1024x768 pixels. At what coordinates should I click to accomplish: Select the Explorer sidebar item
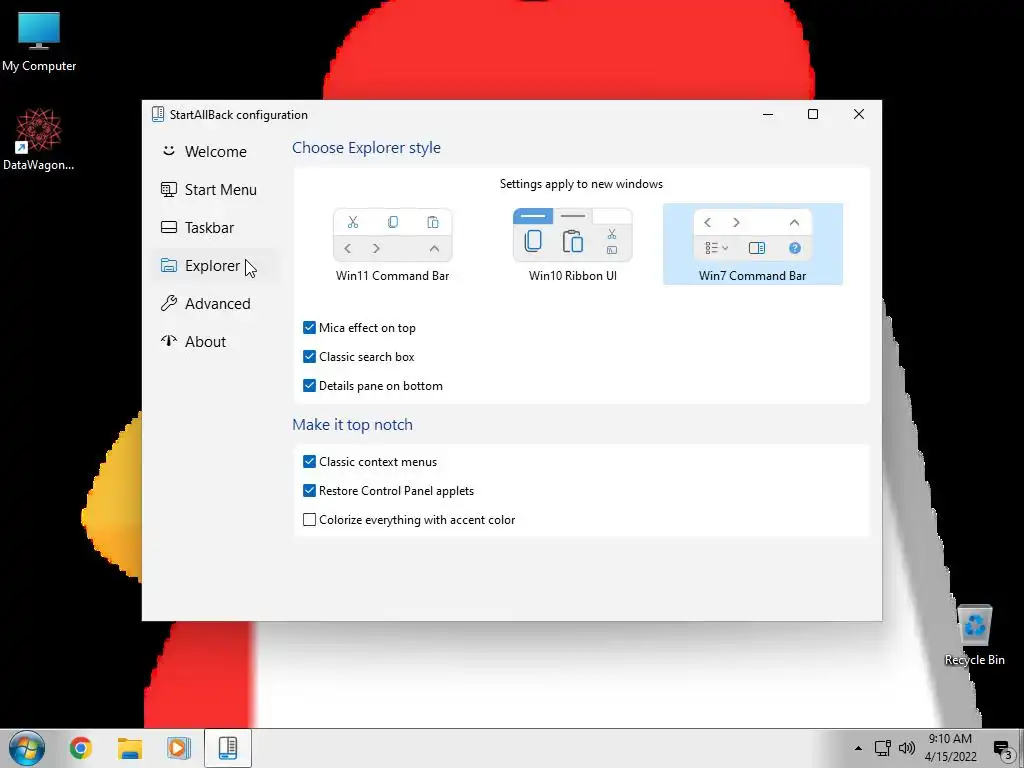pos(216,266)
